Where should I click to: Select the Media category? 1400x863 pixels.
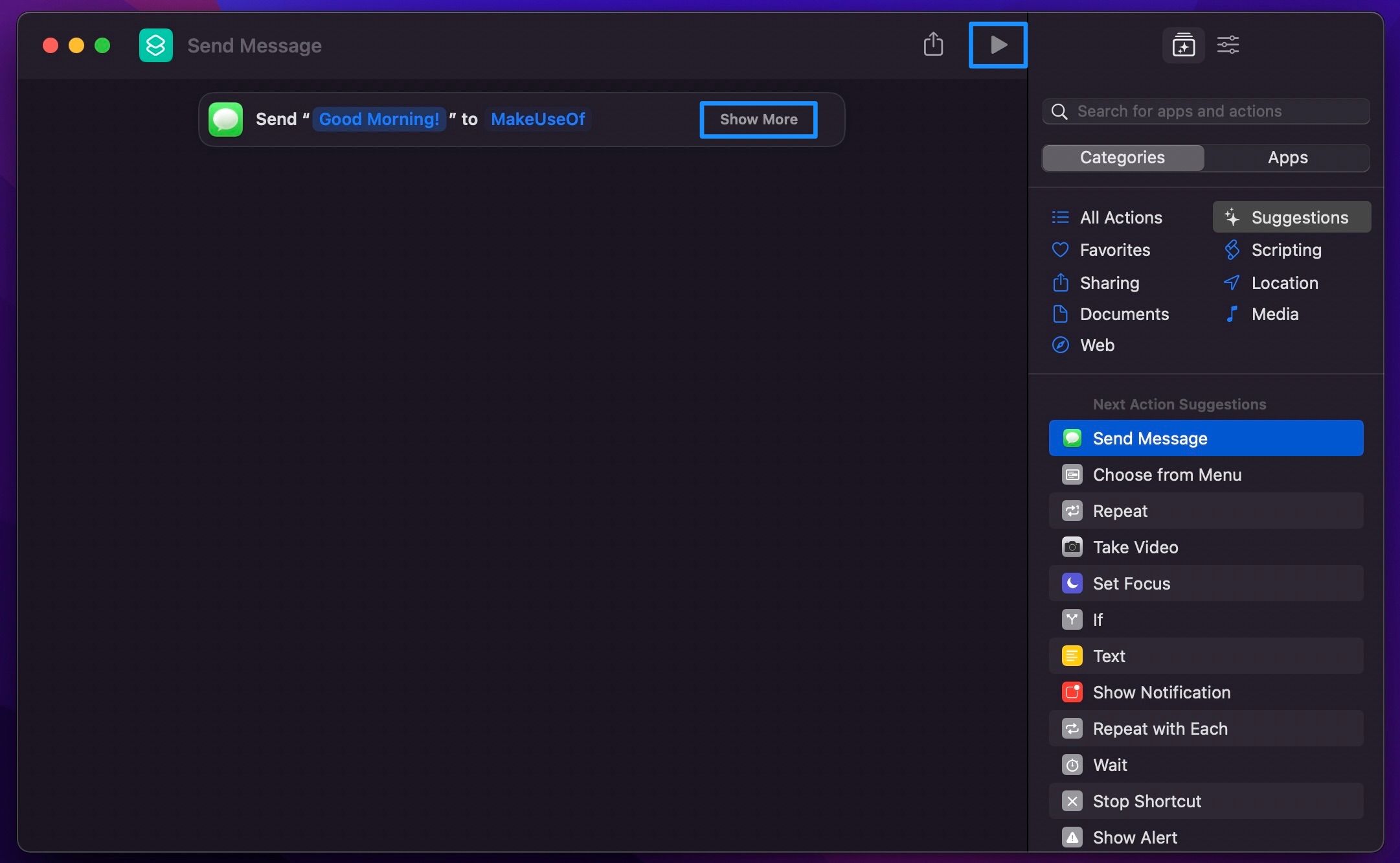tap(1274, 314)
